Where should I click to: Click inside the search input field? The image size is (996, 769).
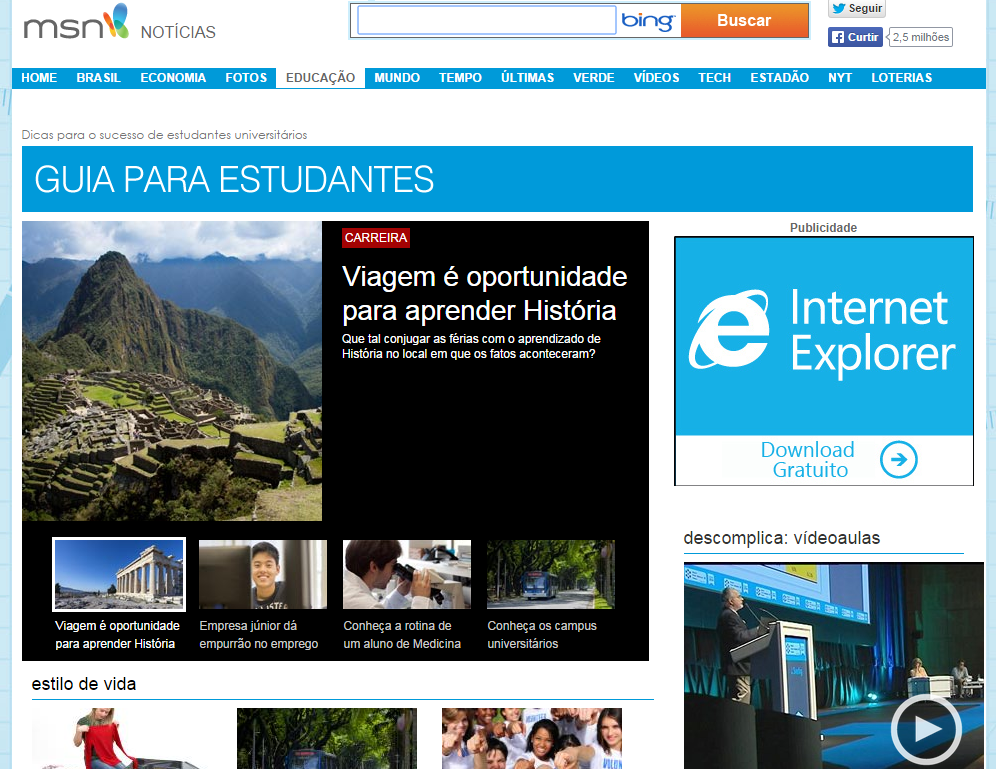(x=485, y=20)
